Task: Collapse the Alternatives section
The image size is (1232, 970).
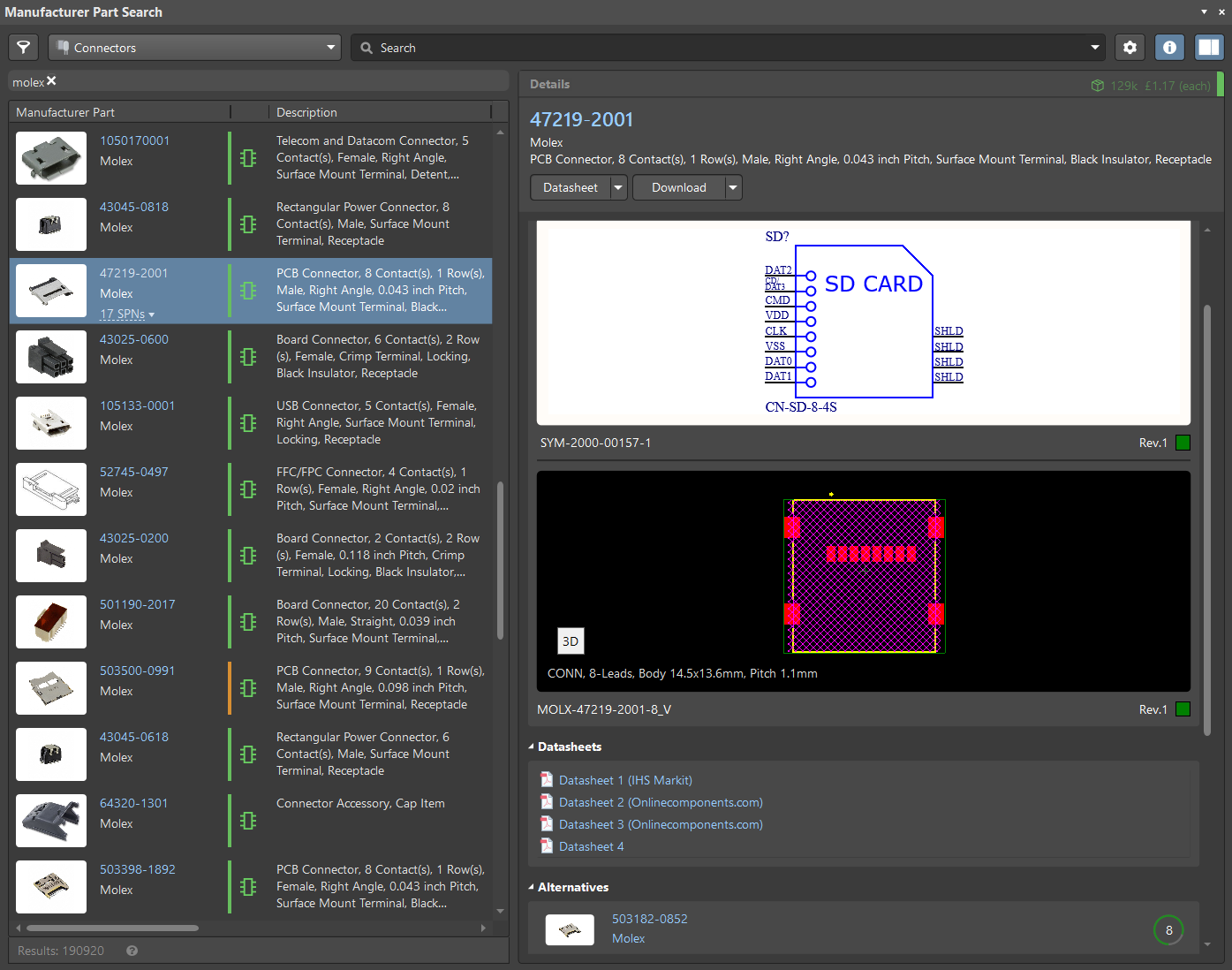Action: 532,887
